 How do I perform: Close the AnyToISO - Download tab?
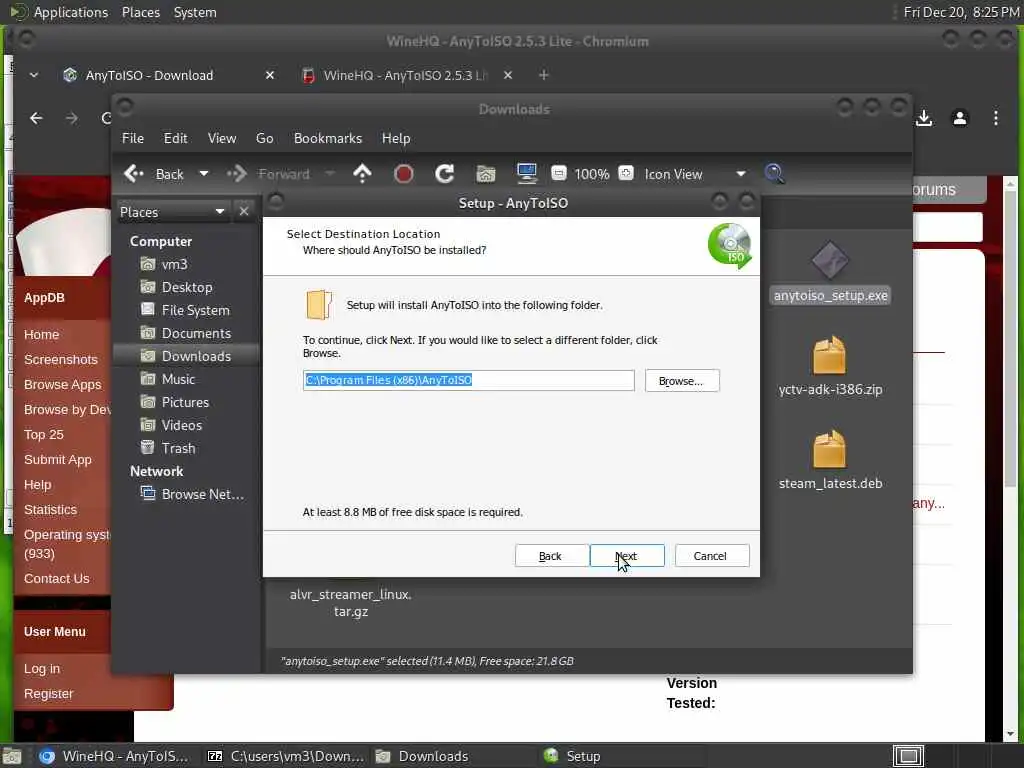tap(270, 75)
